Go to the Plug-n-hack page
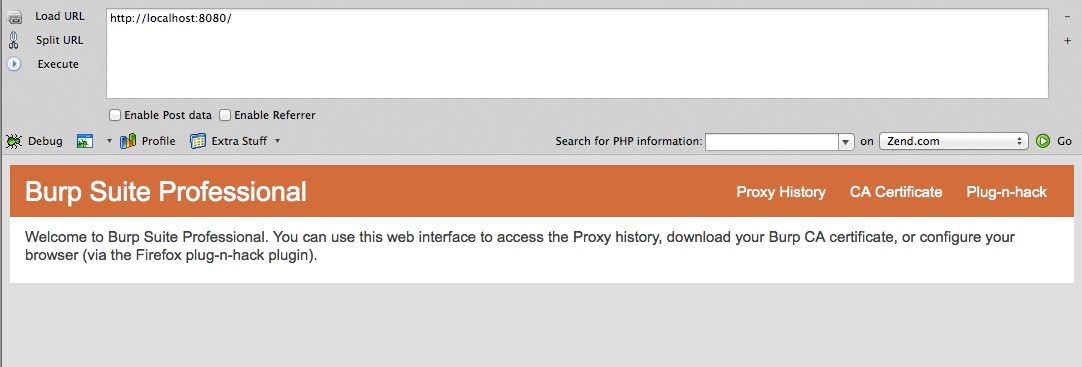Screen dimensions: 1082x367 [1006, 192]
